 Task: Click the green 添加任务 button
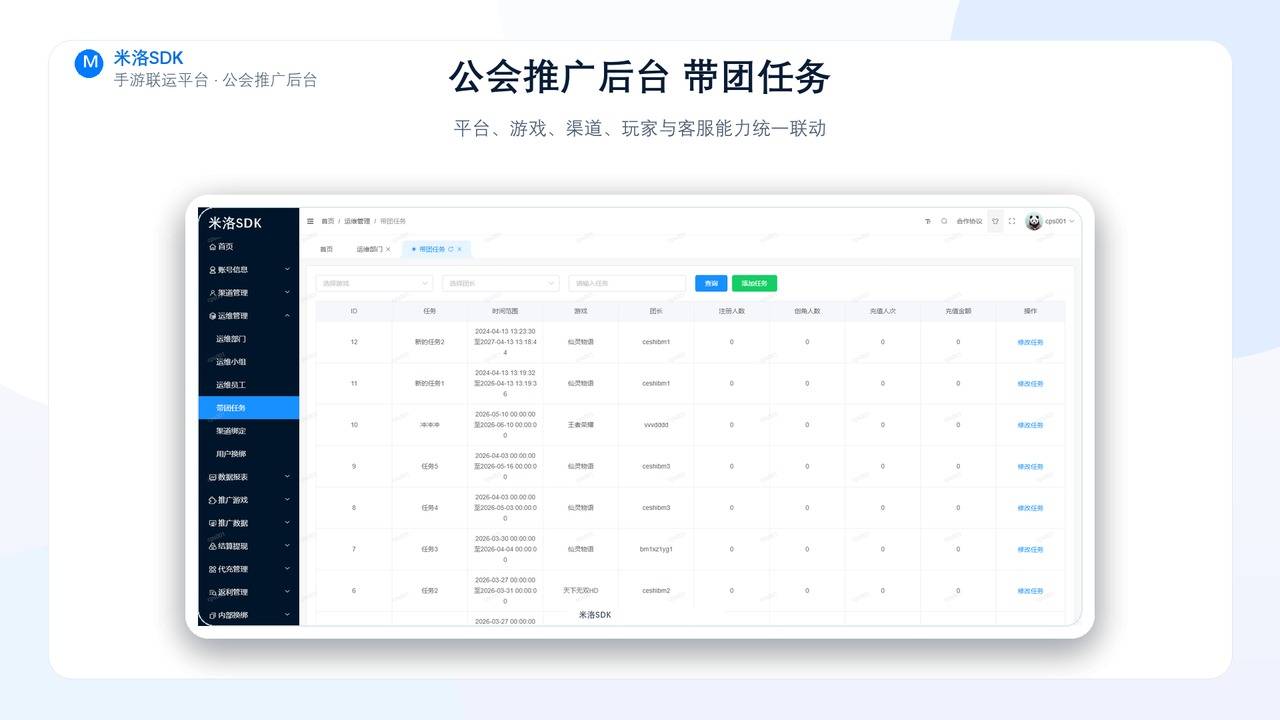click(x=754, y=283)
